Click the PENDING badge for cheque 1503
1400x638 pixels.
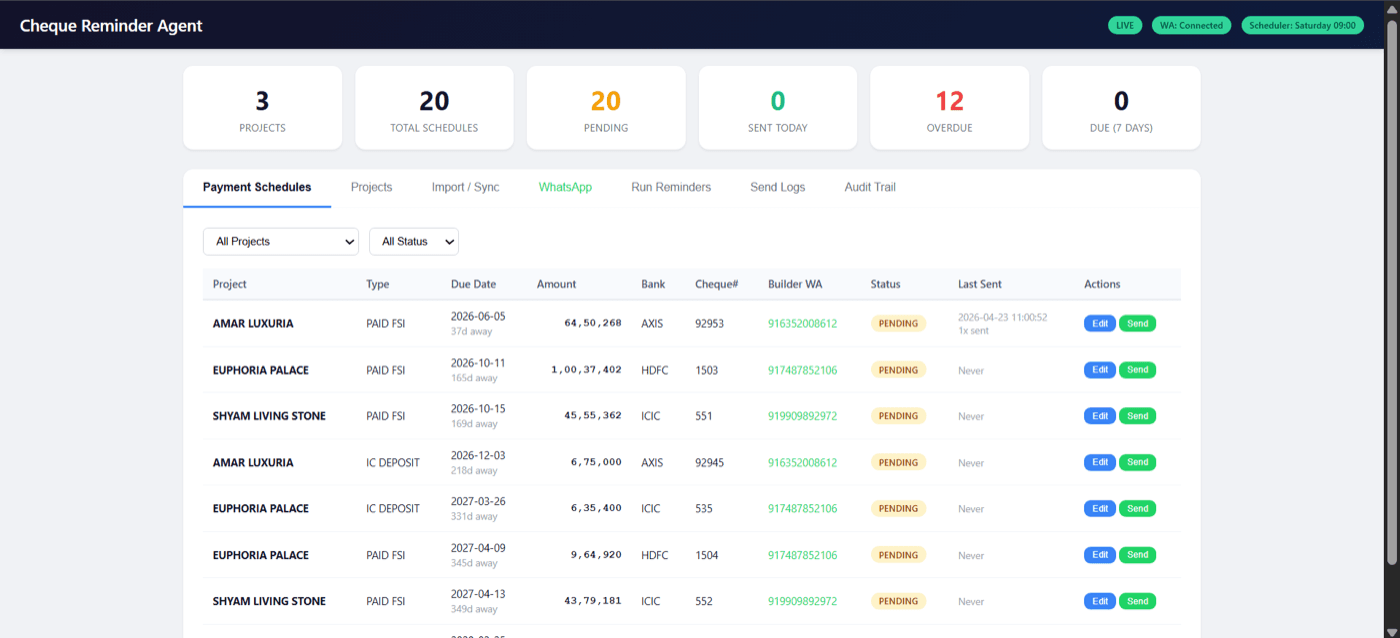(x=898, y=370)
